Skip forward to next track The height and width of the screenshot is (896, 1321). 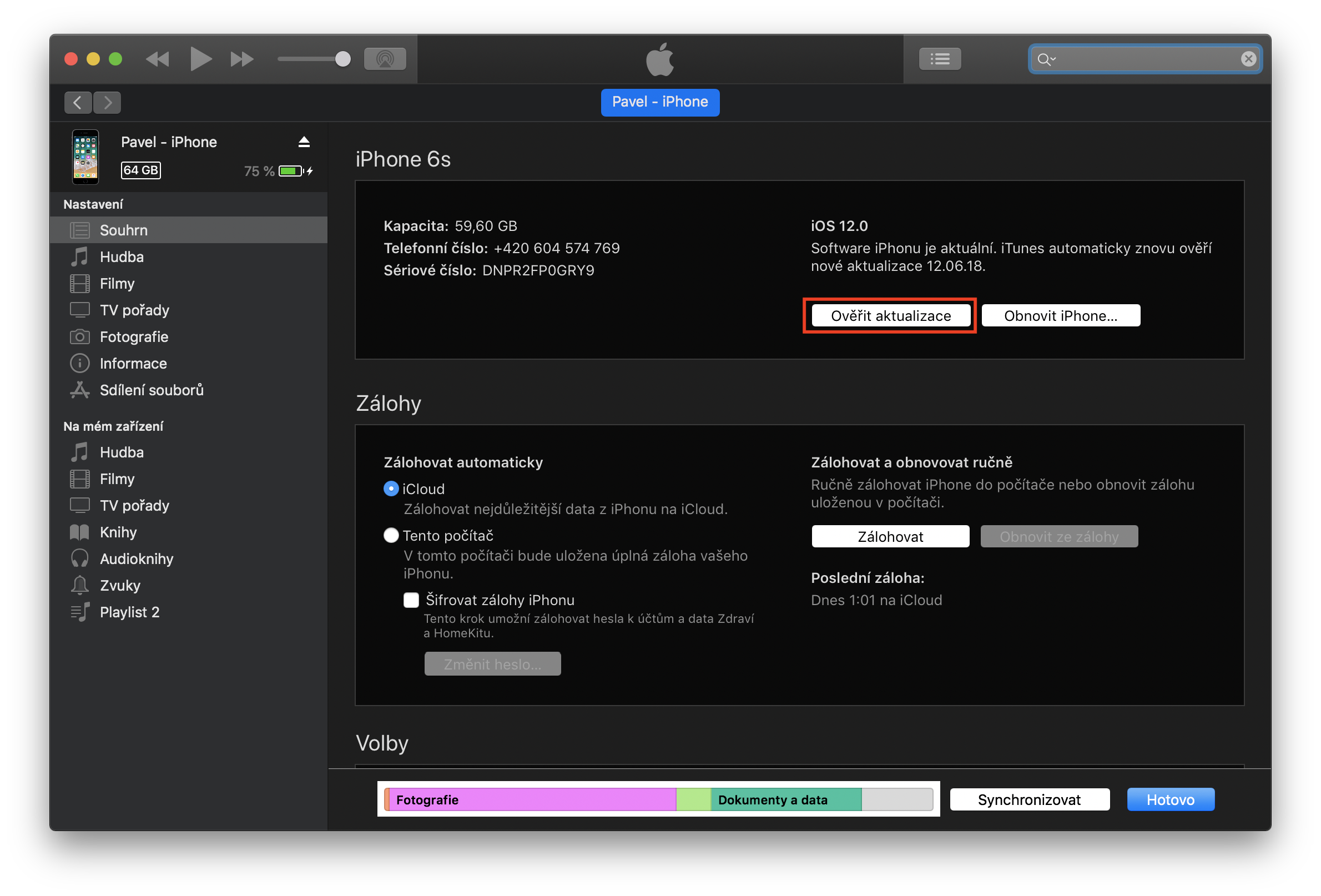241,59
